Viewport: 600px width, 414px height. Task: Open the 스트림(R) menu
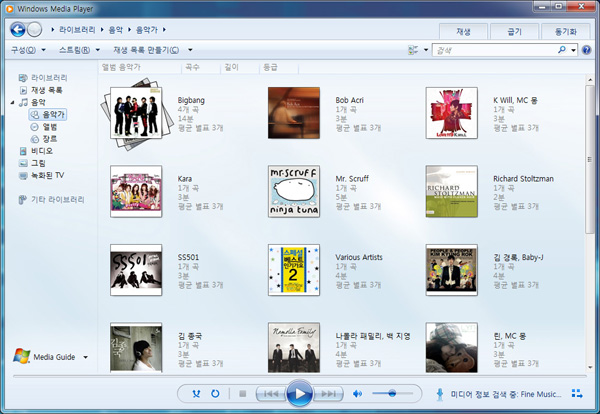(x=79, y=50)
